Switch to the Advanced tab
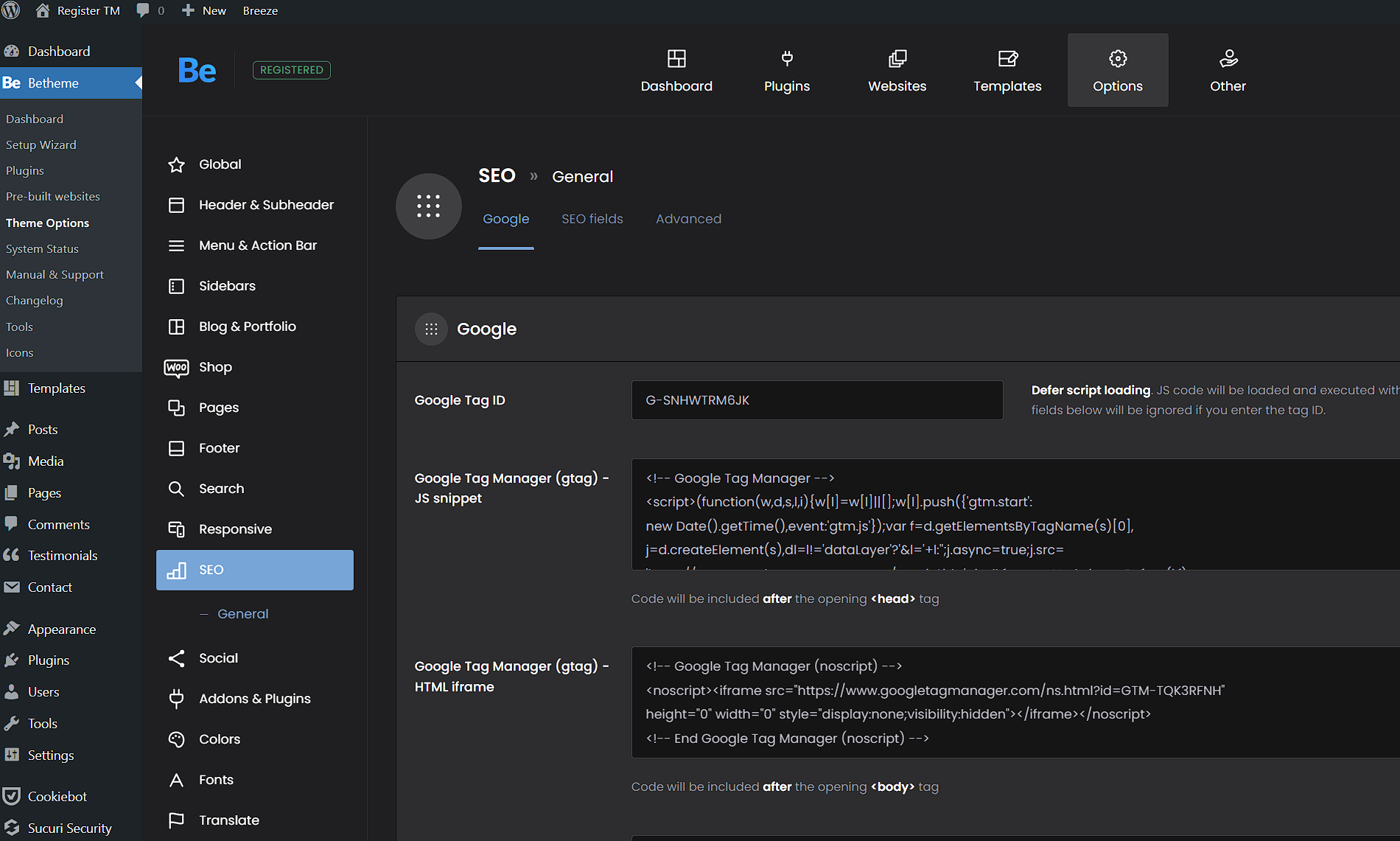This screenshot has height=841, width=1400. click(688, 219)
